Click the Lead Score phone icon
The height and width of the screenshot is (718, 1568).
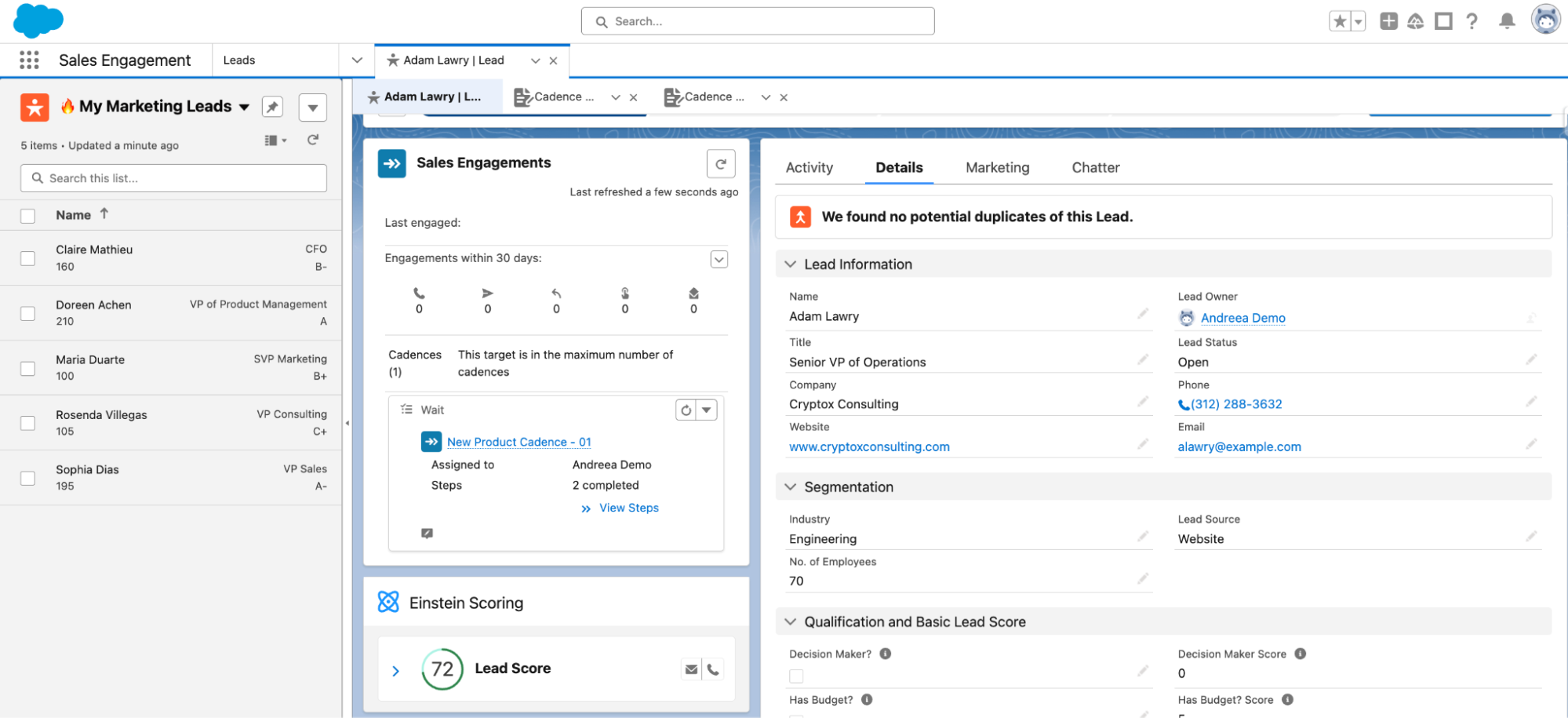713,669
